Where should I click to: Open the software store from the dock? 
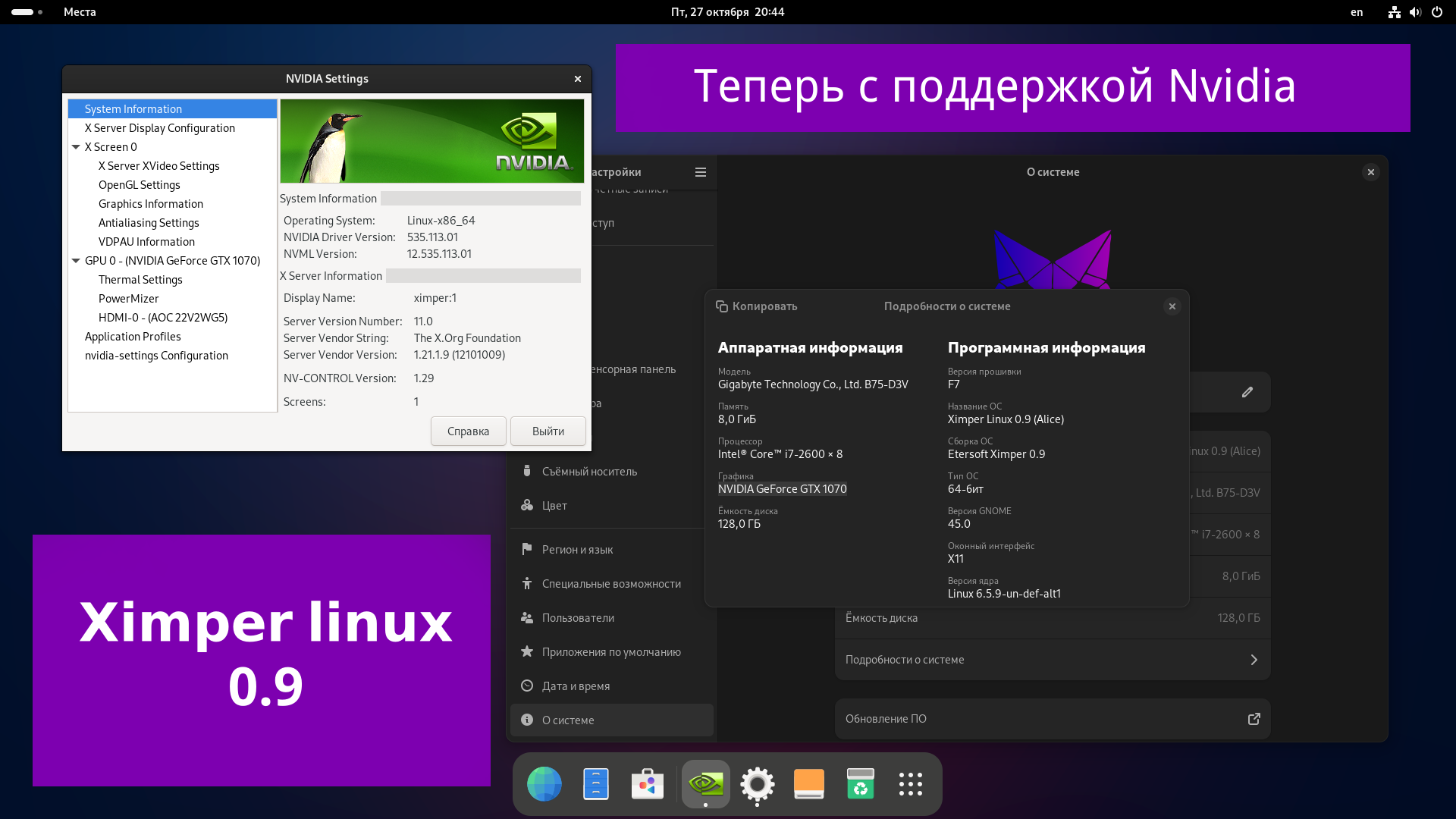647,783
